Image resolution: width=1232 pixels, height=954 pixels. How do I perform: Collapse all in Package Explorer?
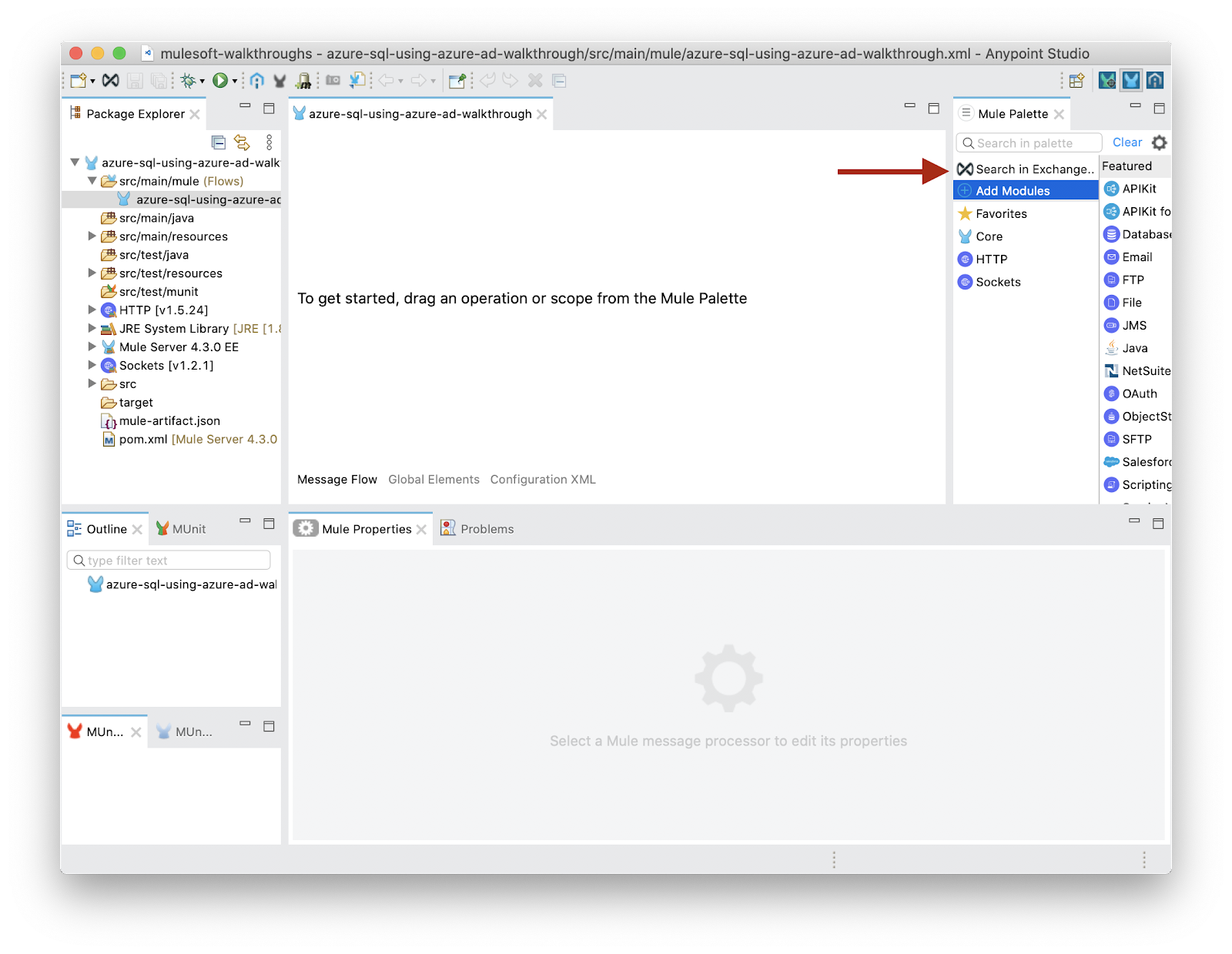click(219, 142)
